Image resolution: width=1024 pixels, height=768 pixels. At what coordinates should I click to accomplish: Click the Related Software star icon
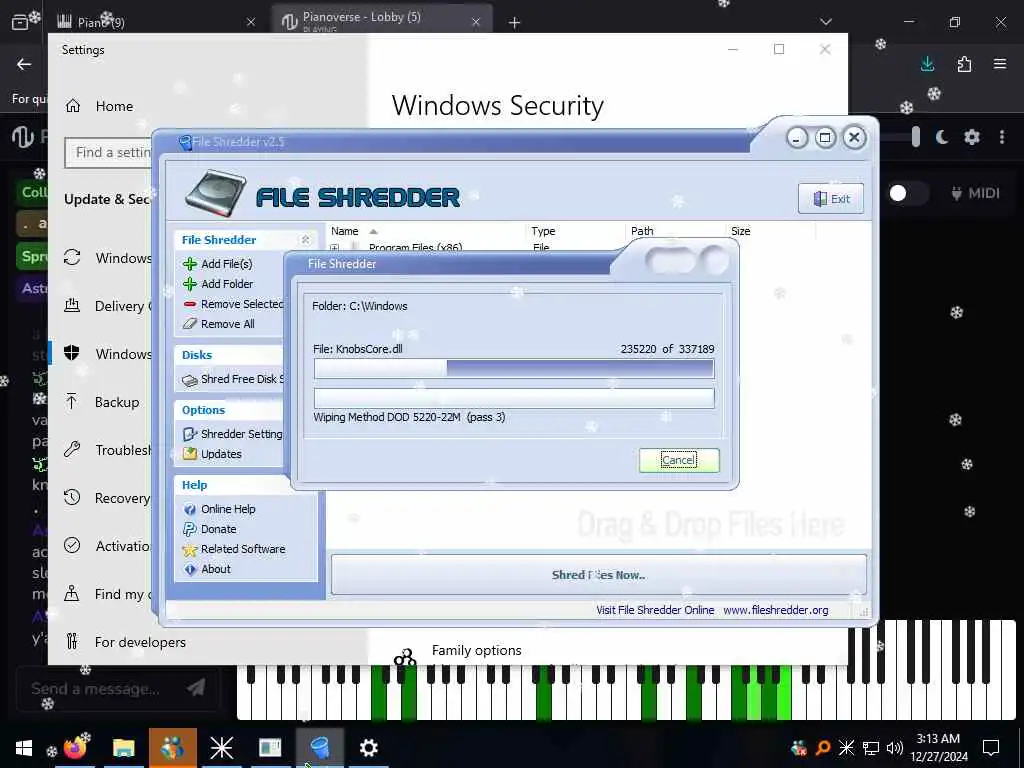point(190,550)
